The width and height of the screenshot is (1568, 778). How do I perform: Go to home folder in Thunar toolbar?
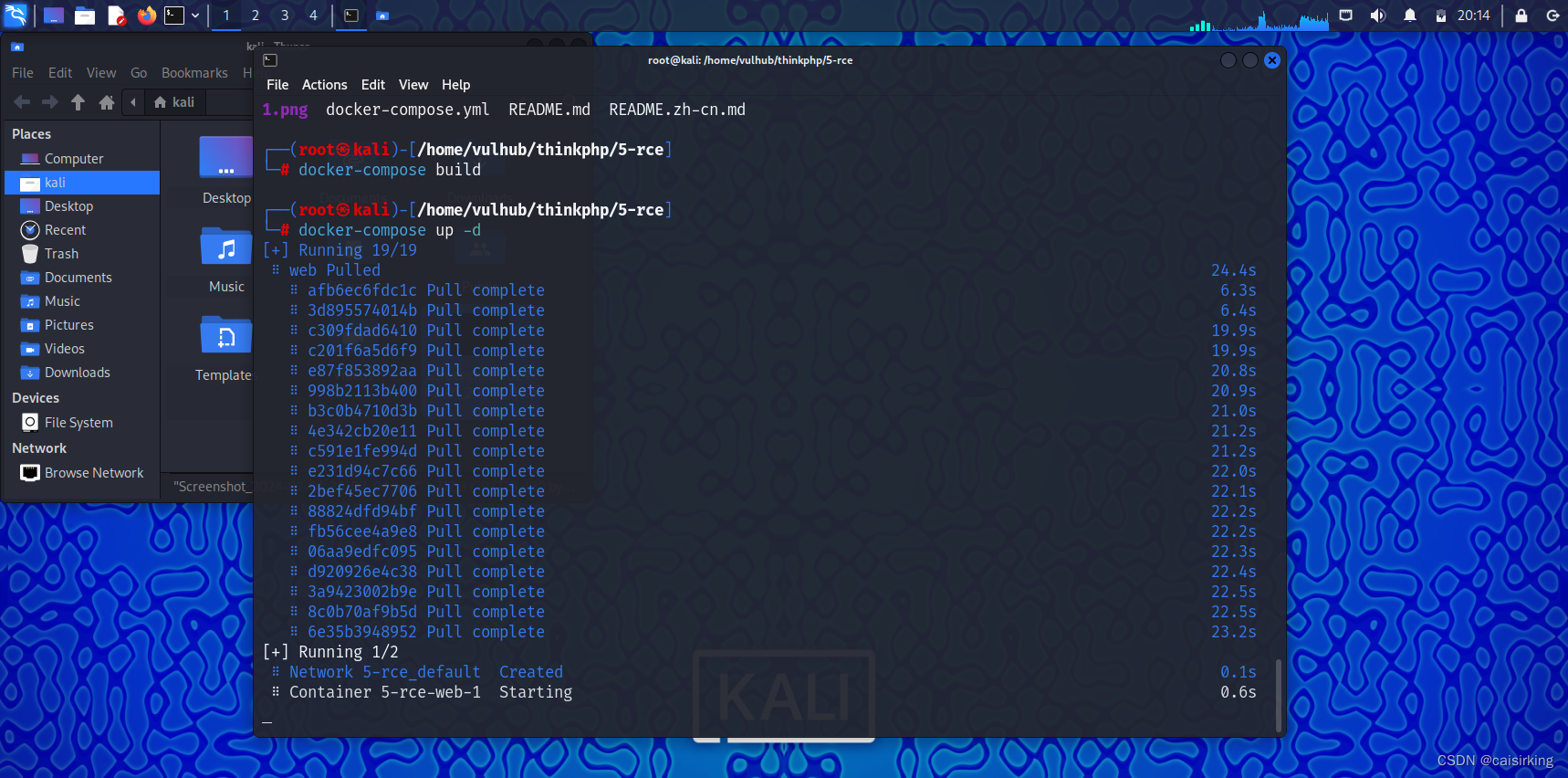tap(107, 102)
